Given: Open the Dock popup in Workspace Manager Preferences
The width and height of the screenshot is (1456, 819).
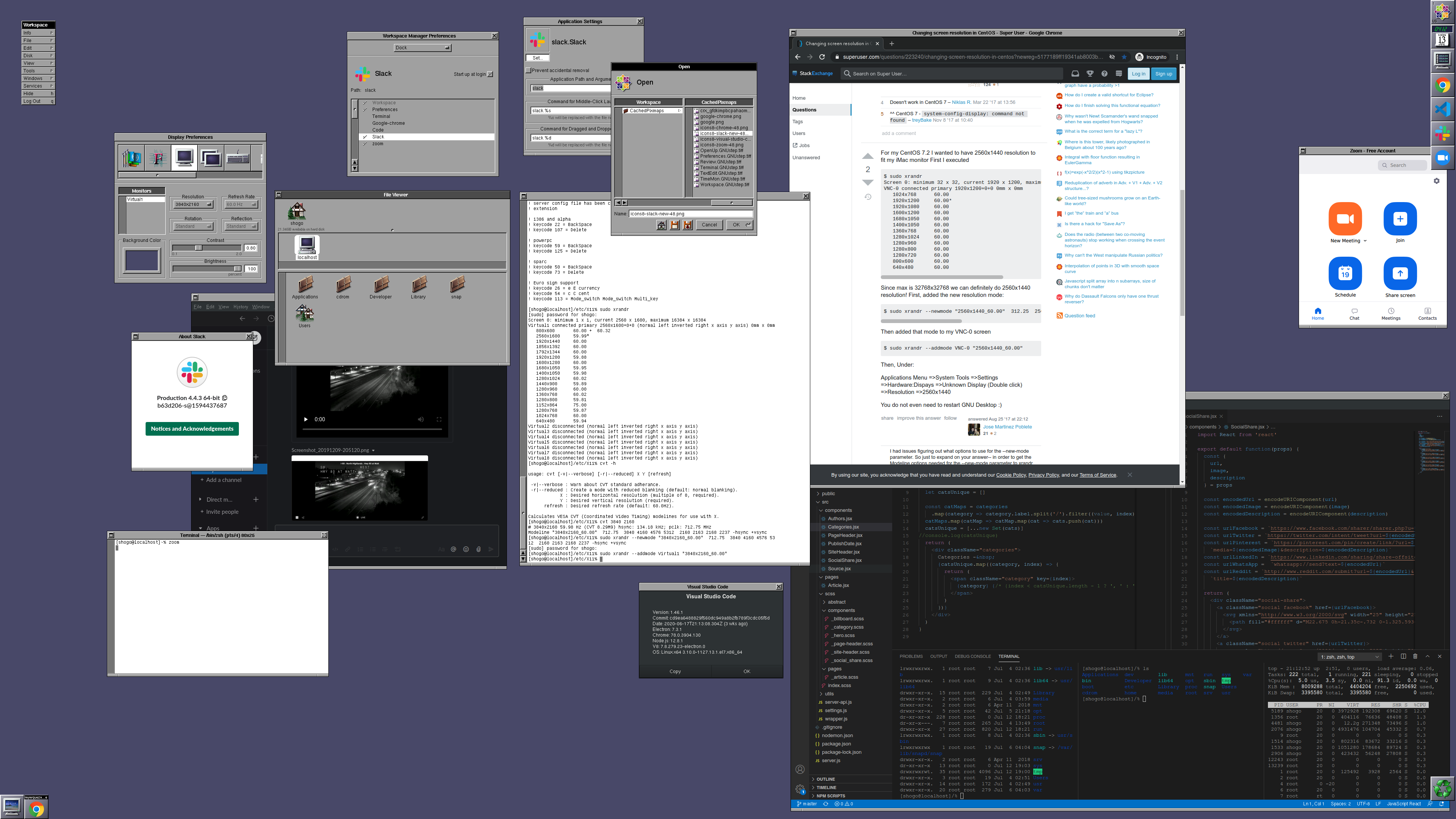Looking at the screenshot, I should point(423,48).
